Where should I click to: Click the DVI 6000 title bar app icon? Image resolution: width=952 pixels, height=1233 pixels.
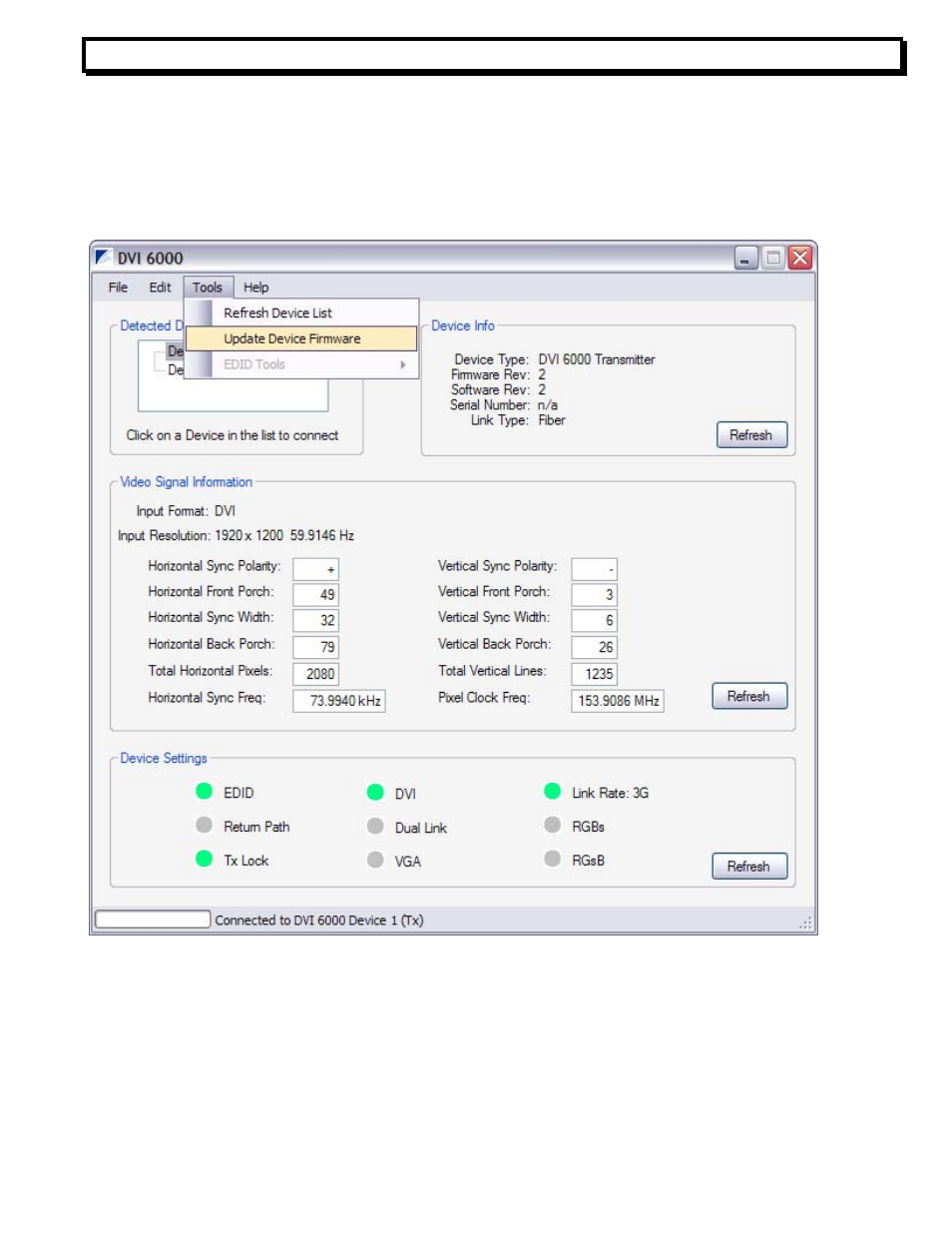104,258
